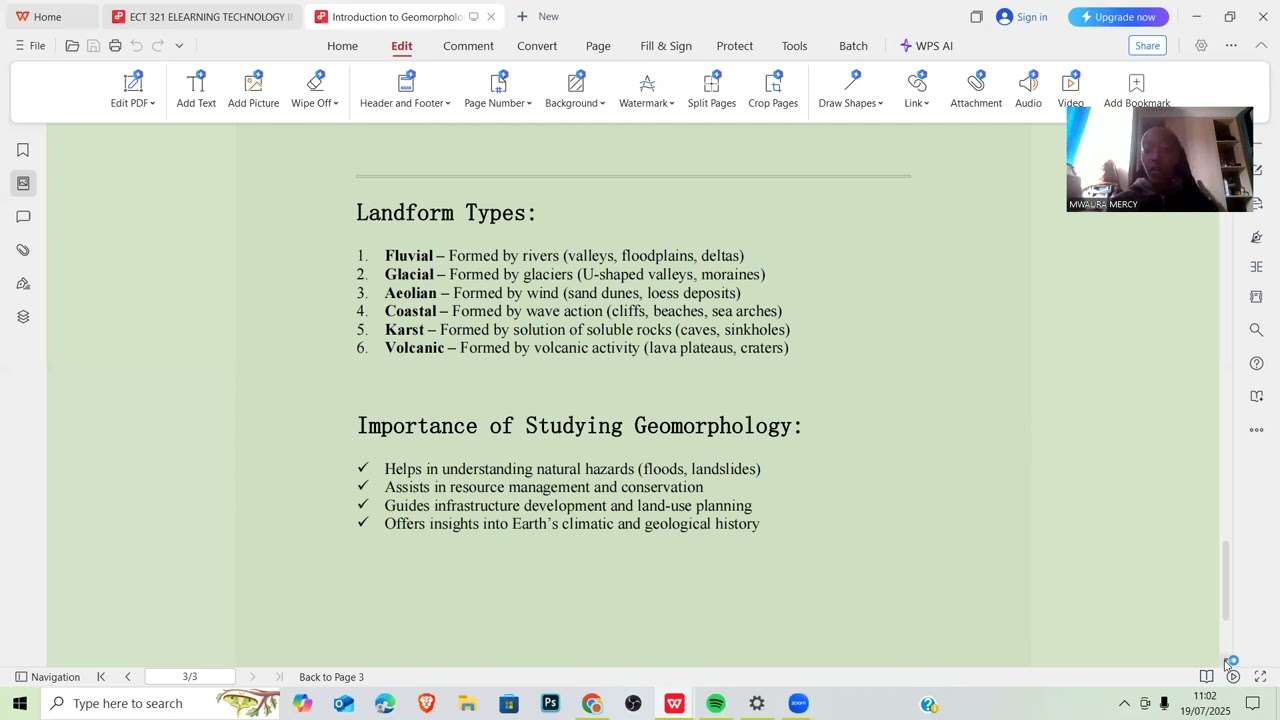The height and width of the screenshot is (720, 1280).
Task: Open the comments panel in sidebar
Action: [x=23, y=217]
